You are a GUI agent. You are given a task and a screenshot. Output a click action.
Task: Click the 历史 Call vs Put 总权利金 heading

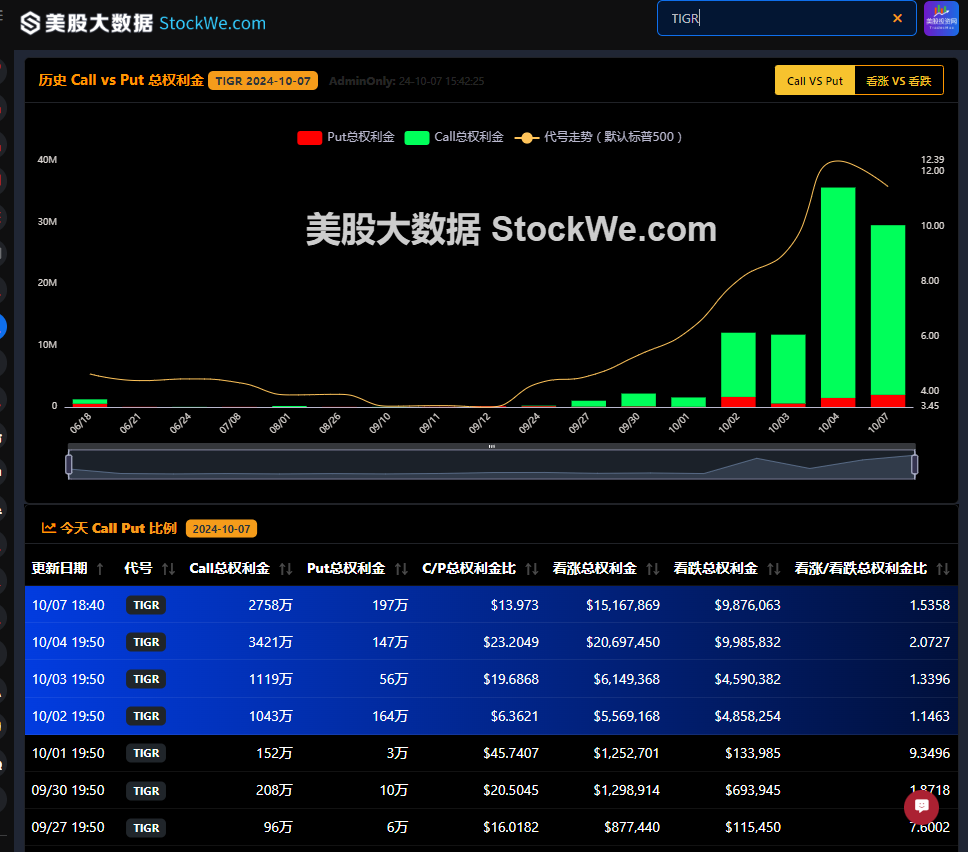coord(121,80)
